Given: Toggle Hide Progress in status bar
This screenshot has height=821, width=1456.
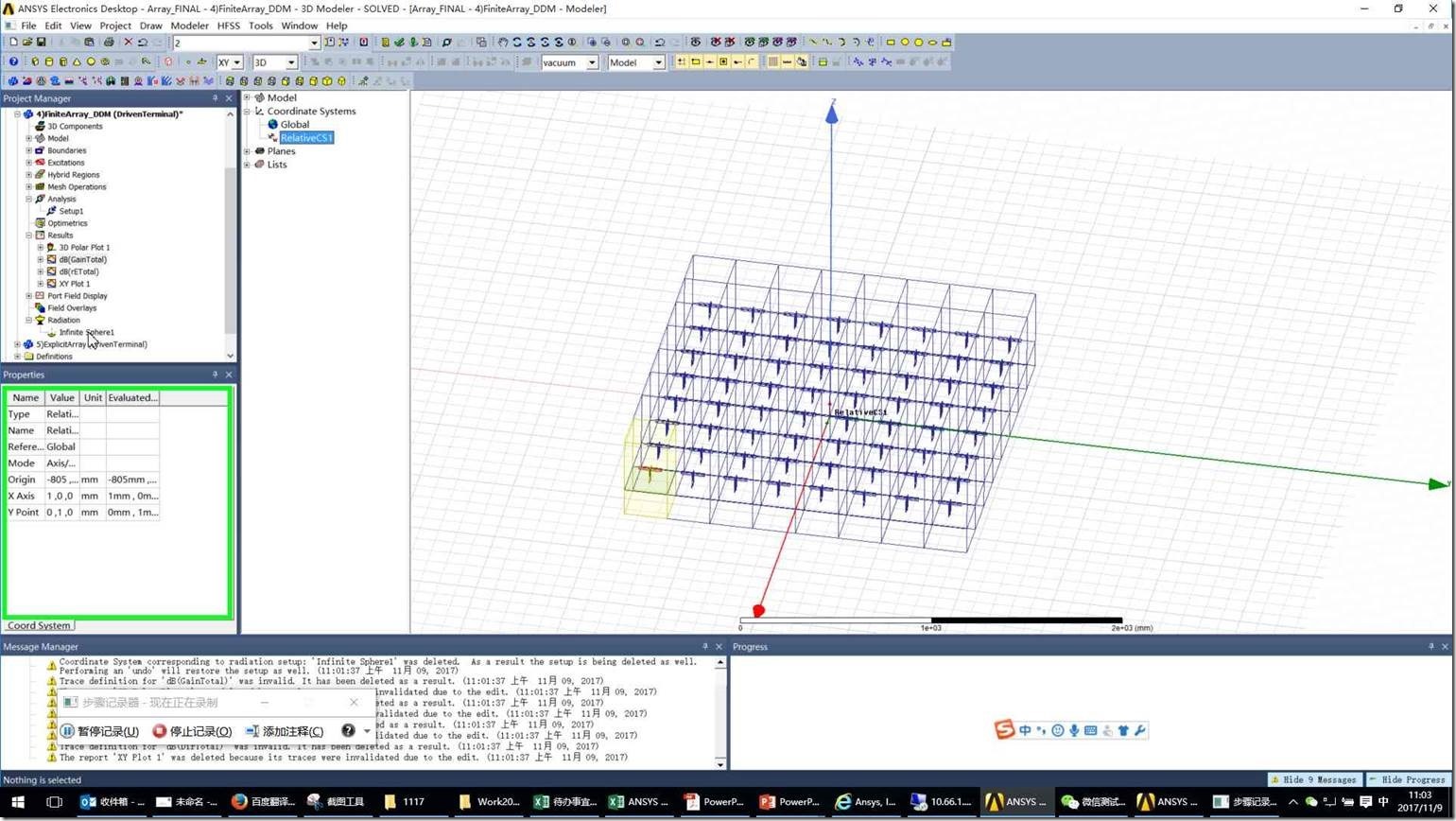Looking at the screenshot, I should tap(1408, 779).
